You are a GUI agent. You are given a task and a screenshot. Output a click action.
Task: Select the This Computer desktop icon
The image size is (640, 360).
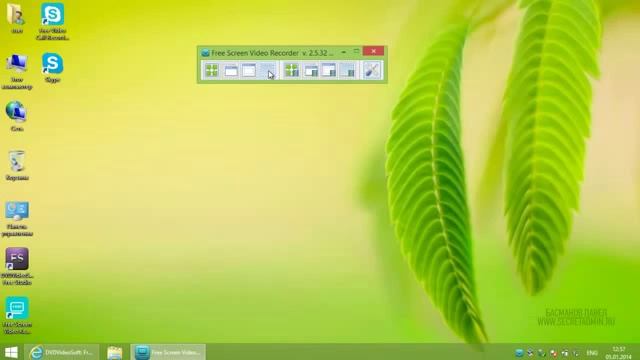click(x=17, y=71)
